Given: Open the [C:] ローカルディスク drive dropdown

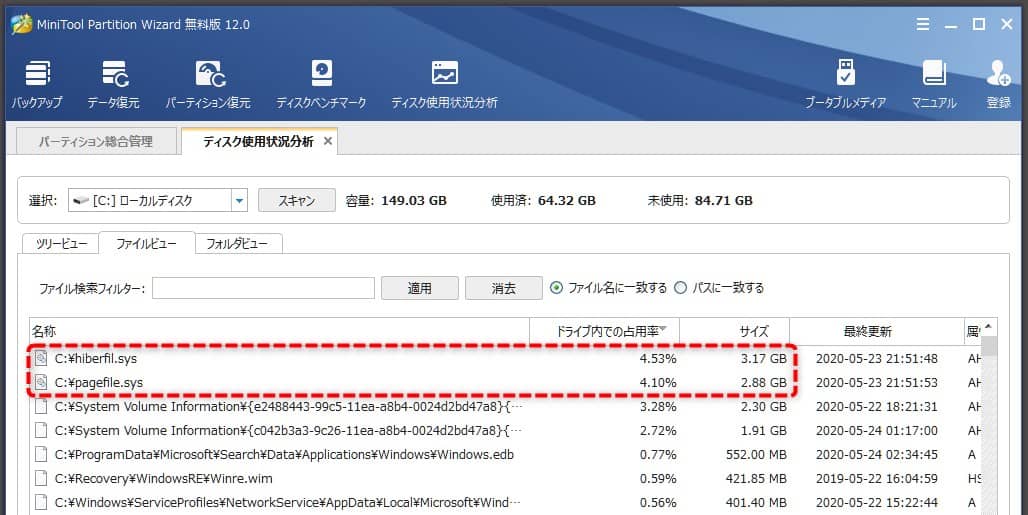Looking at the screenshot, I should tap(239, 200).
